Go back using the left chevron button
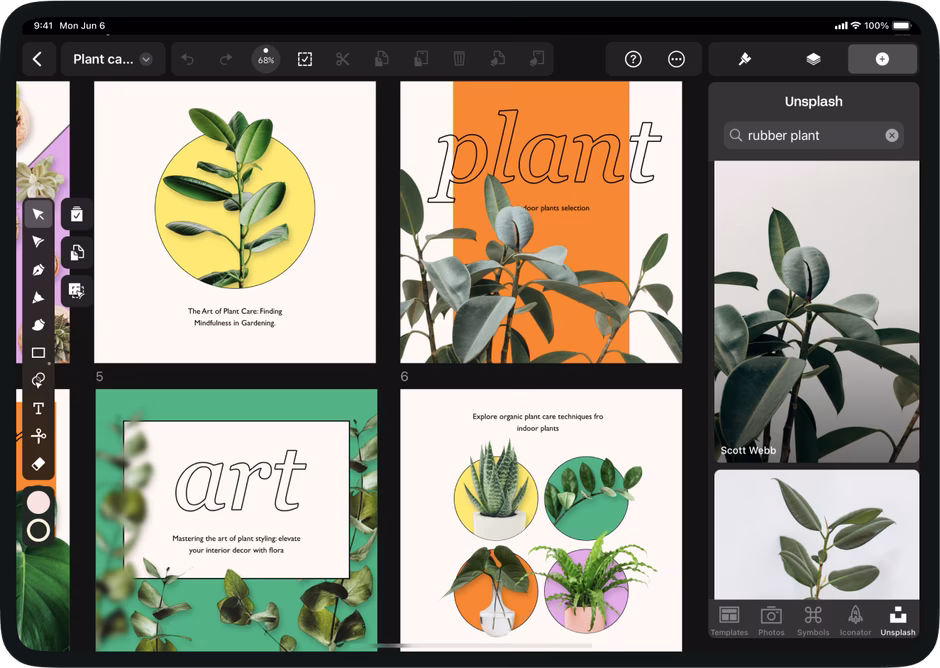Viewport: 940px width, 668px height. pos(37,59)
